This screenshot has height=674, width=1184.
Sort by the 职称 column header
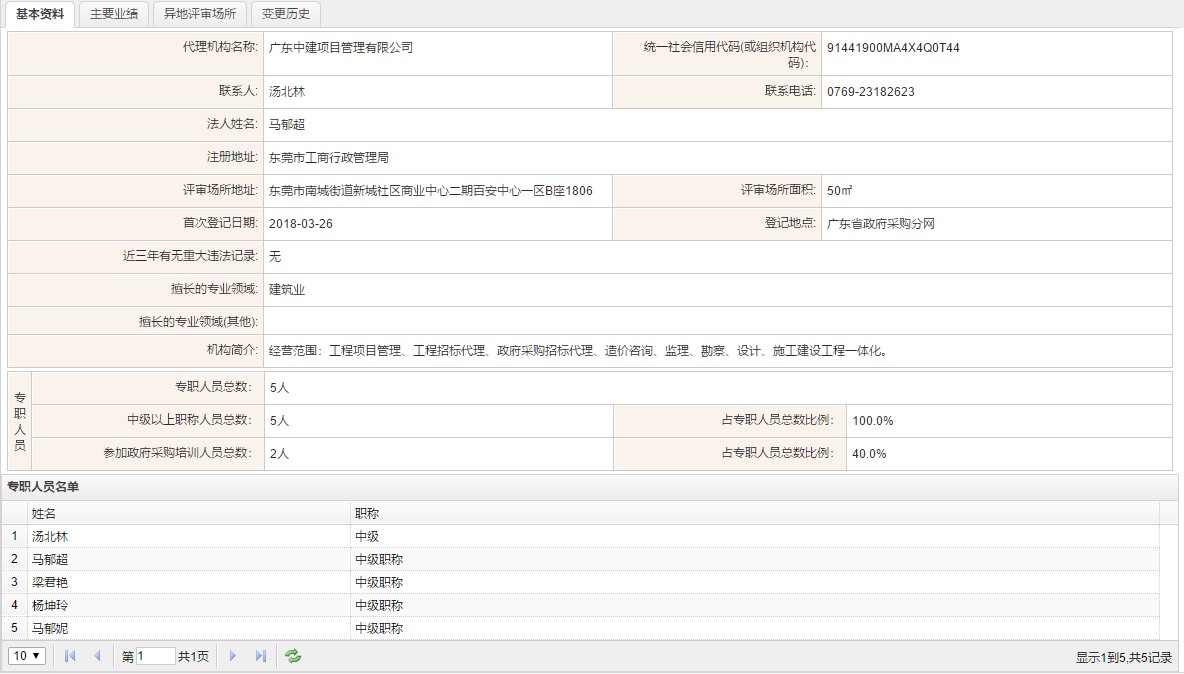755,513
